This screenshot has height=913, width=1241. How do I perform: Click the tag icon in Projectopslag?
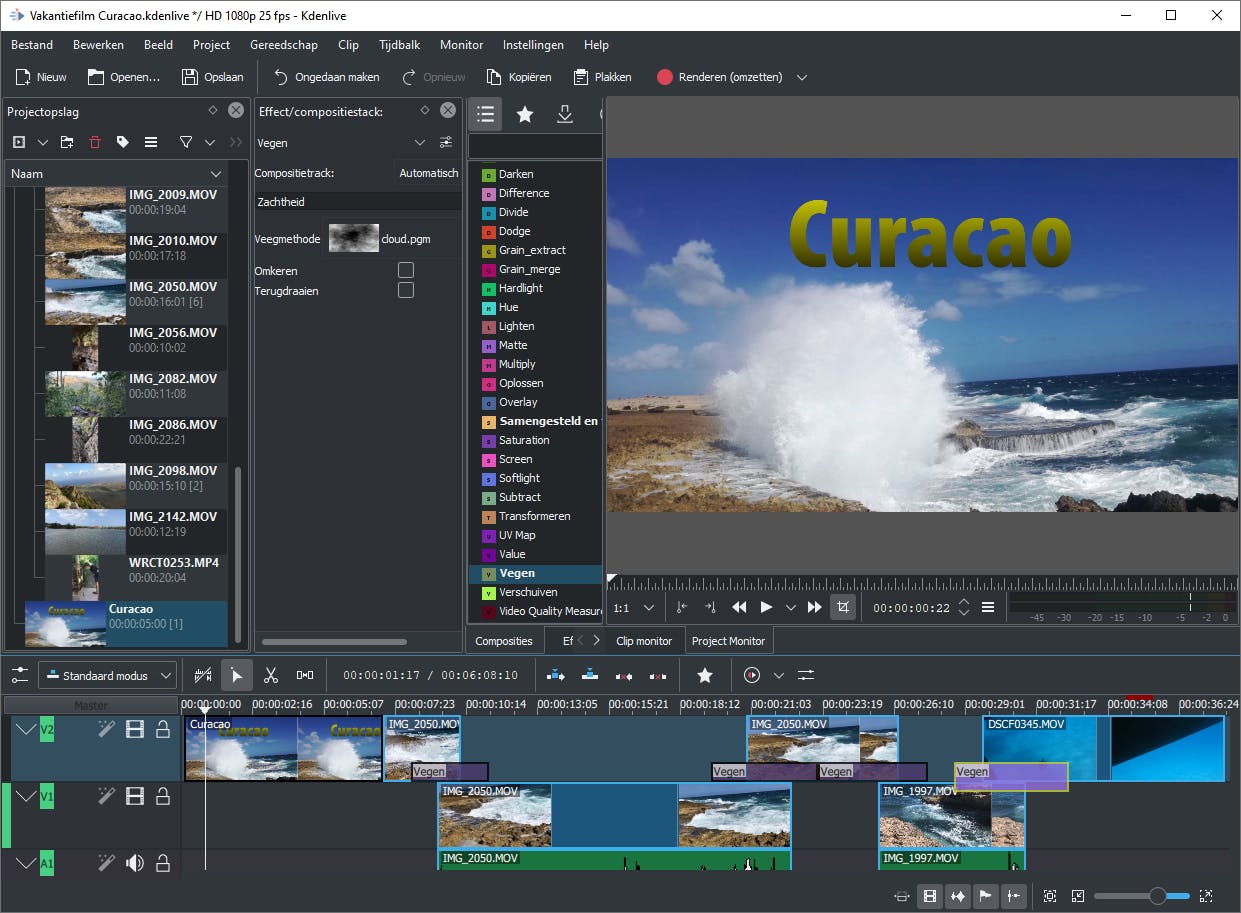pyautogui.click(x=123, y=142)
